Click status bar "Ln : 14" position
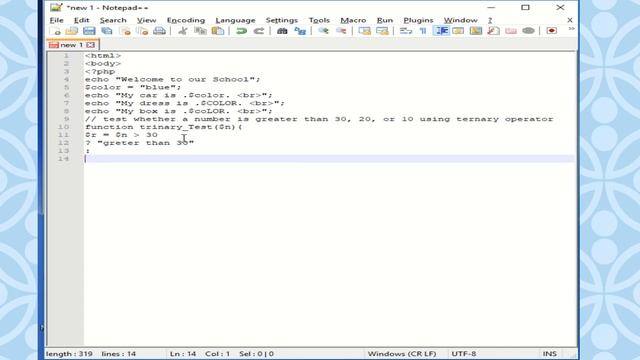This screenshot has height=360, width=640. pos(183,354)
